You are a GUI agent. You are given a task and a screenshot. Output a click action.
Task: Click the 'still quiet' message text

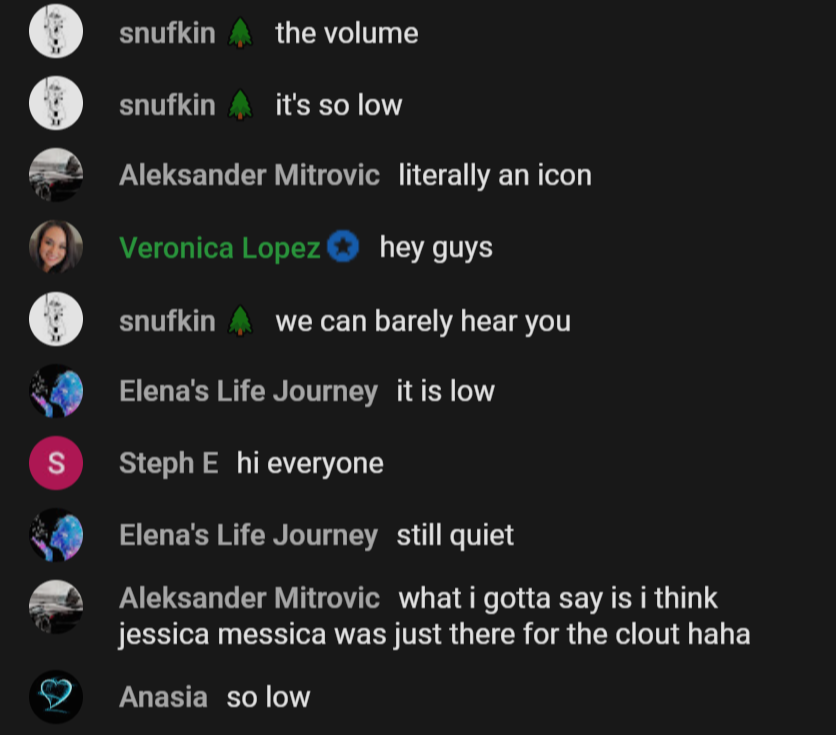(x=455, y=535)
